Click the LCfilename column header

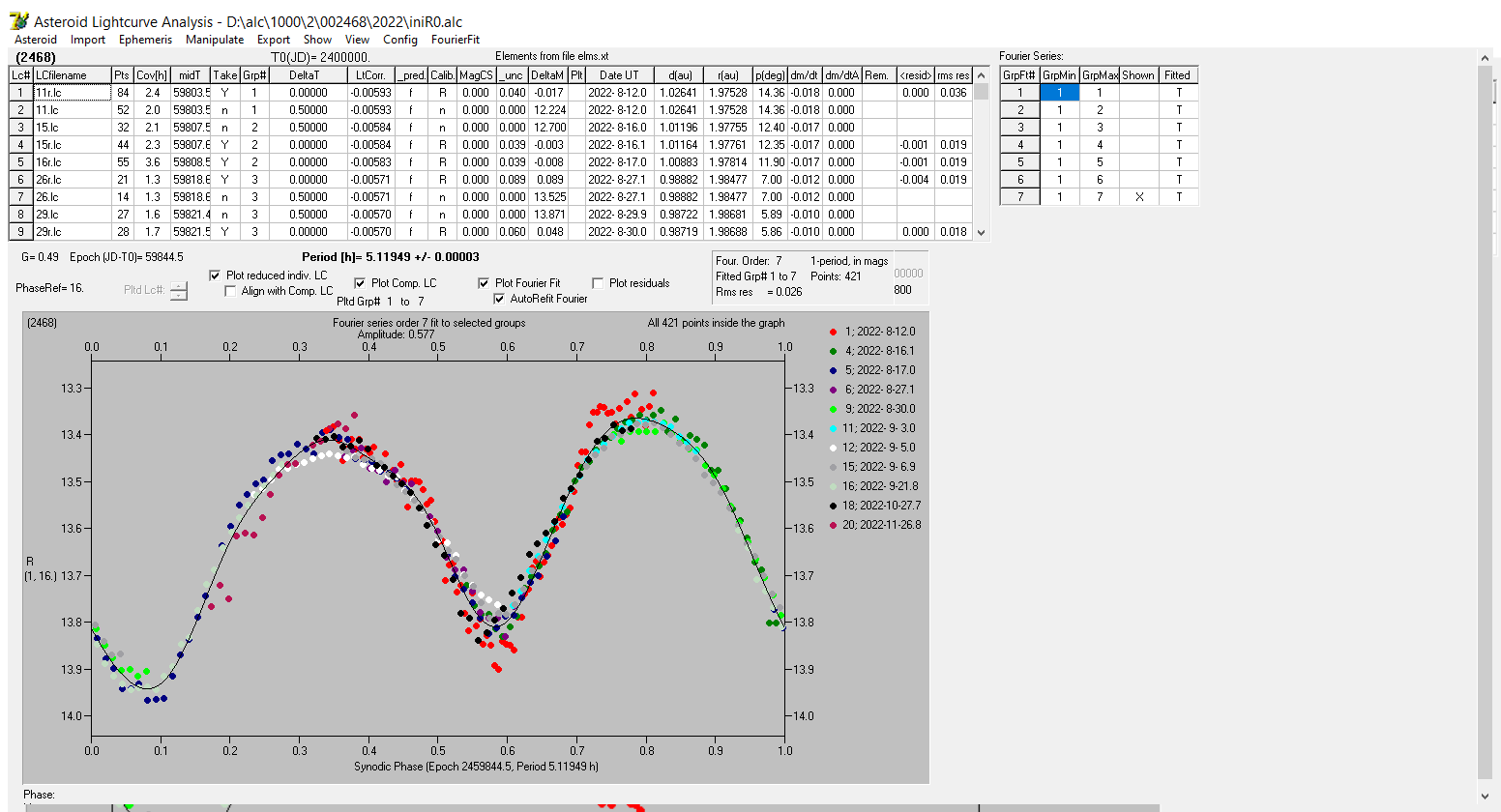(72, 75)
